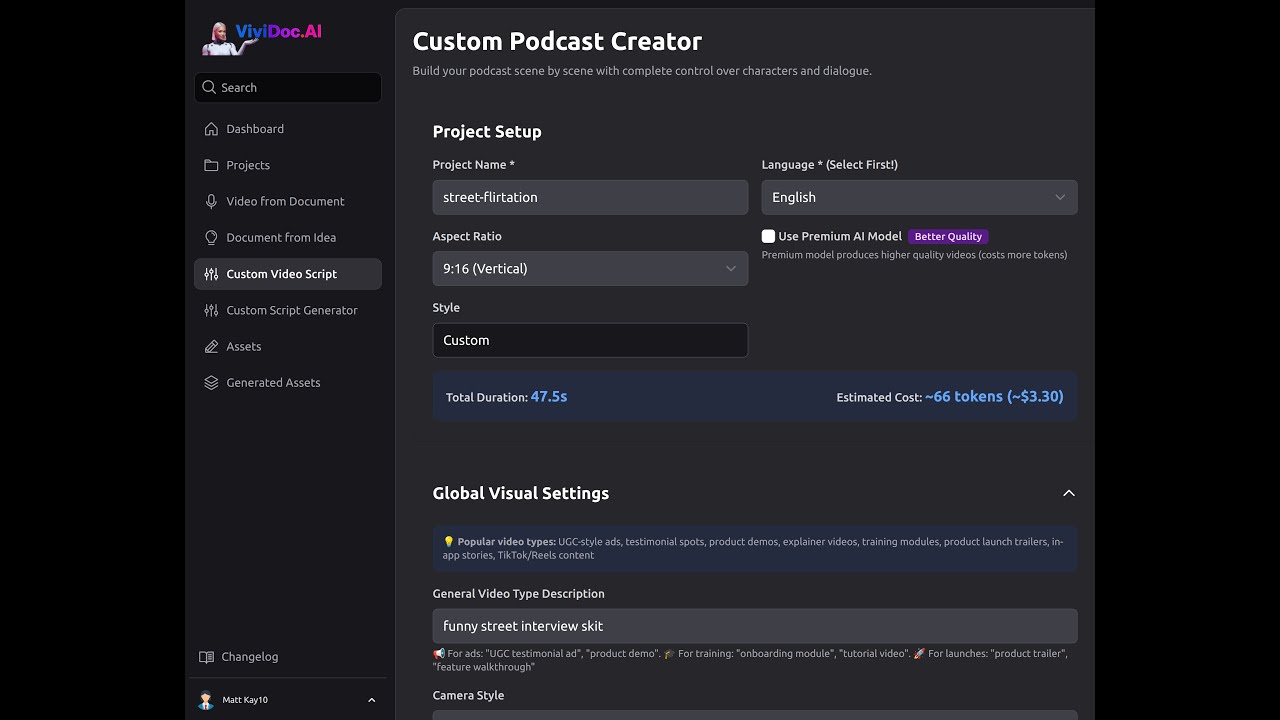Click the Camera Style label
The width and height of the screenshot is (1280, 720).
468,695
